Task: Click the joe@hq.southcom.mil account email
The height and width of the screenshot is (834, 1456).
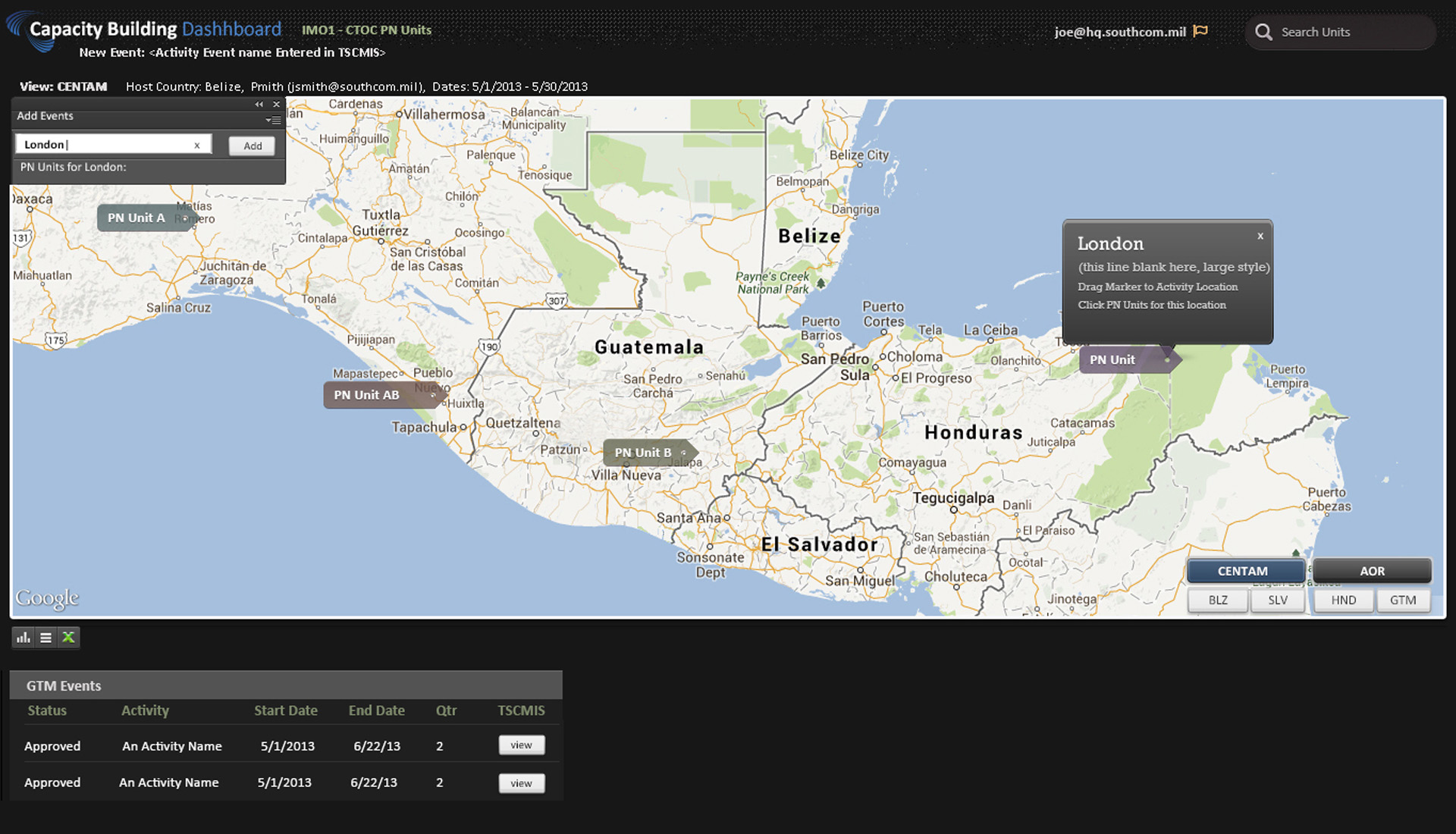Action: tap(1120, 32)
